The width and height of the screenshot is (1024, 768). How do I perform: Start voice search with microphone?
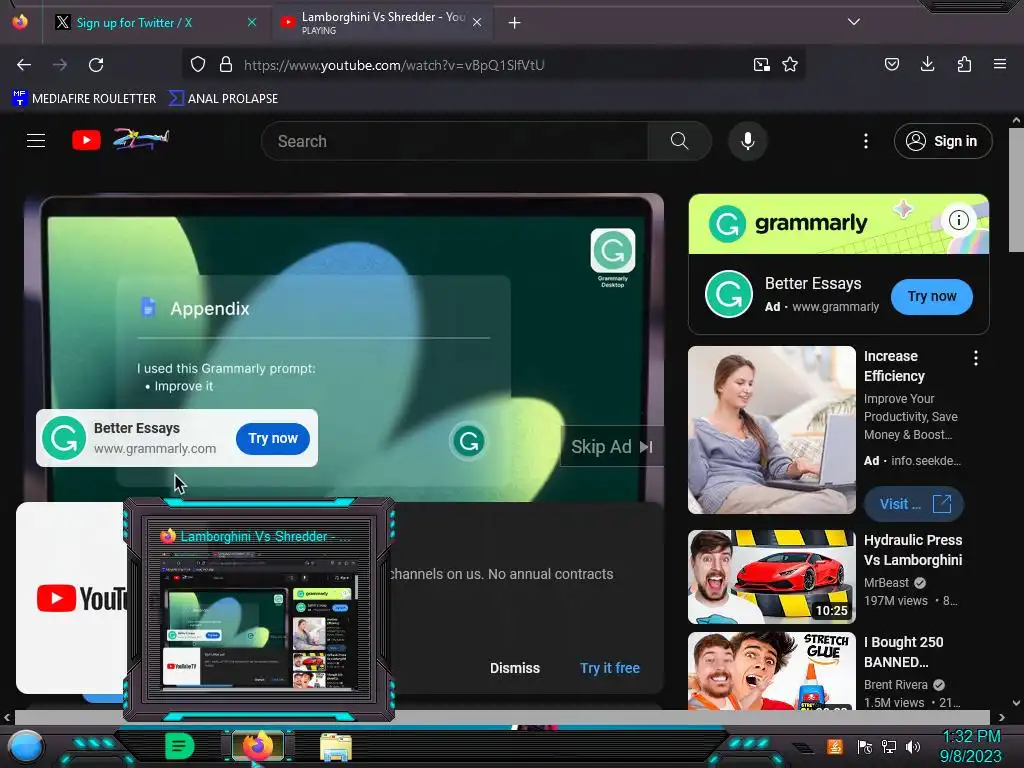tap(748, 141)
